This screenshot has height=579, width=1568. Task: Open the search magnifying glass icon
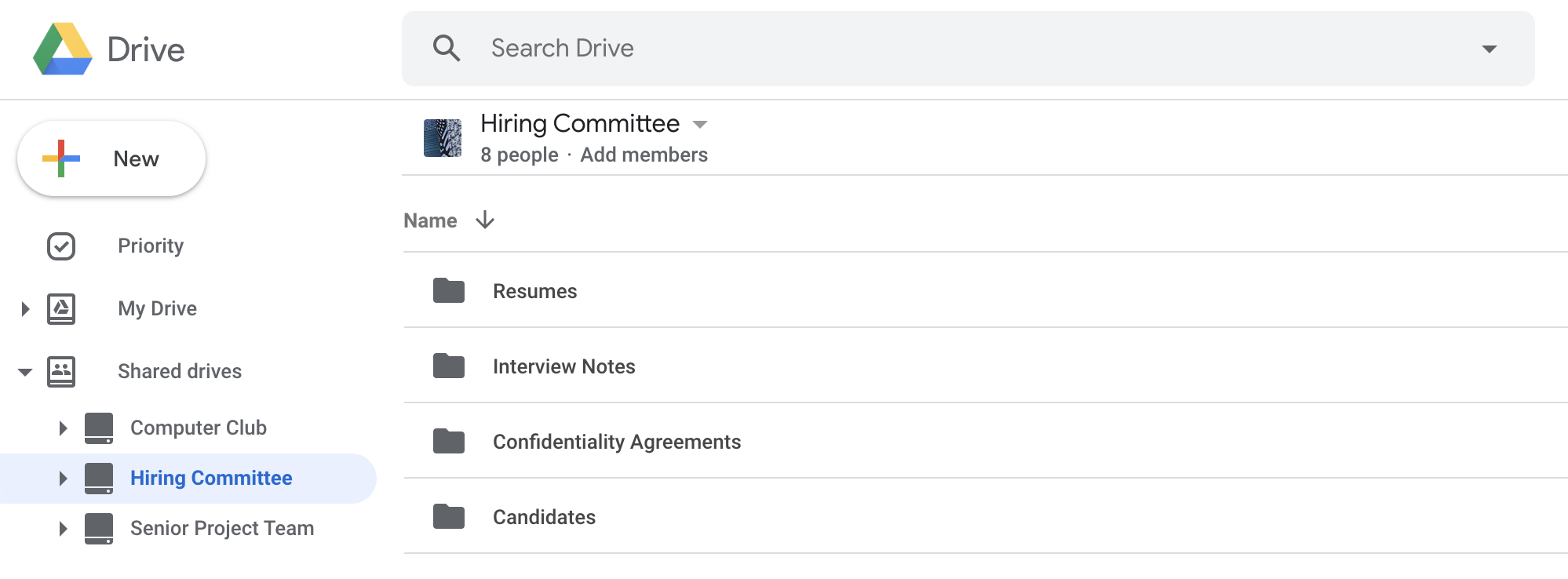[447, 48]
